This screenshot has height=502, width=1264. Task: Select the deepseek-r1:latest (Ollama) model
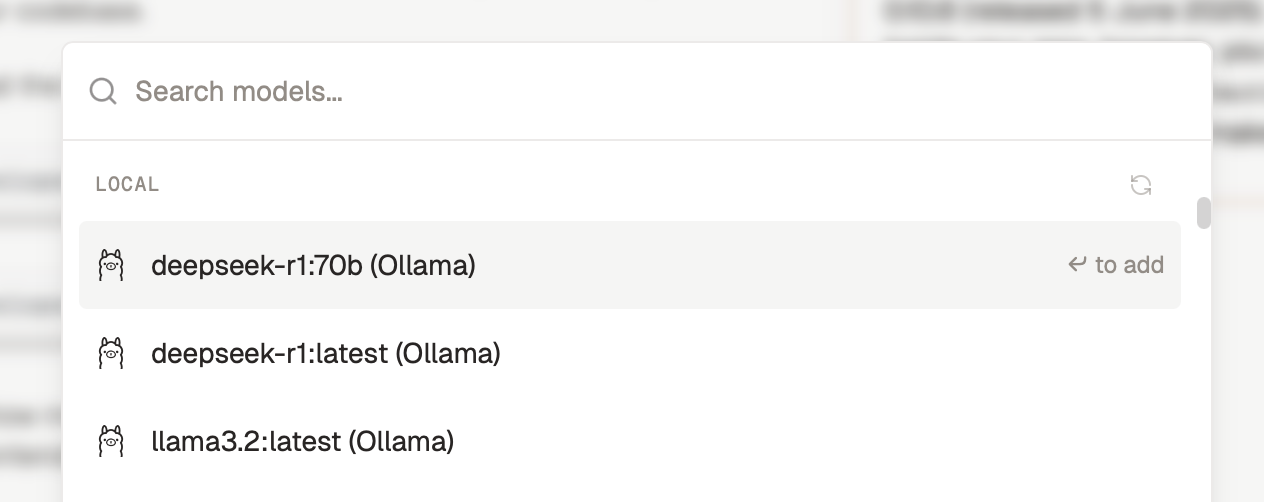point(630,353)
